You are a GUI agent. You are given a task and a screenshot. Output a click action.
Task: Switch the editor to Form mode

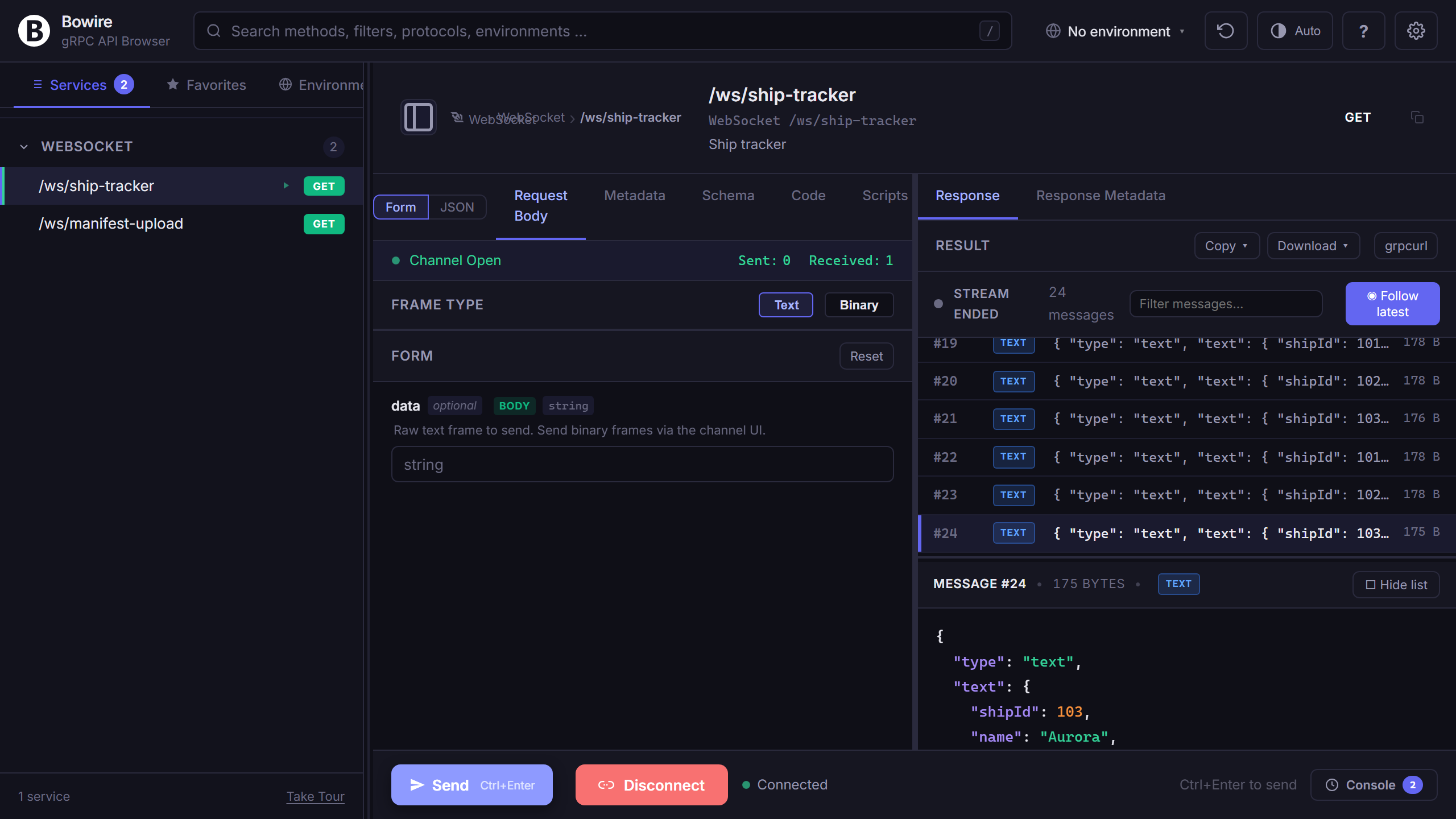[x=401, y=207]
